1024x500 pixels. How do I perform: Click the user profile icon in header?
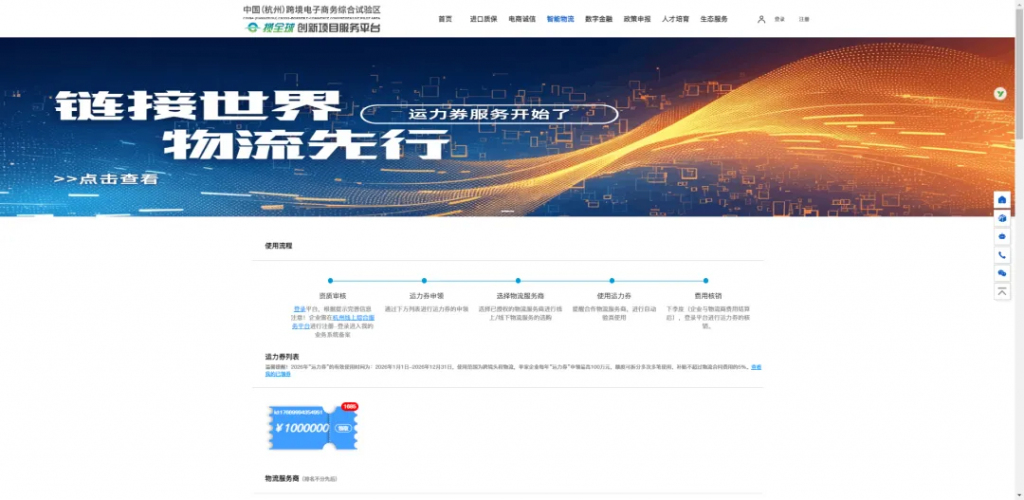(x=762, y=19)
